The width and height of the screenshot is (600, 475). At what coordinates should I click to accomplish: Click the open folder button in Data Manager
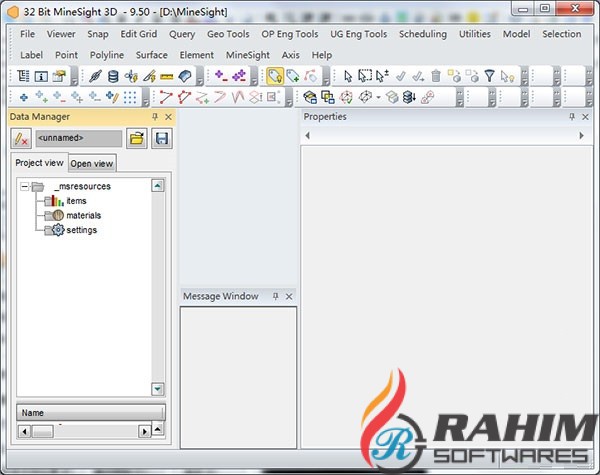click(137, 138)
